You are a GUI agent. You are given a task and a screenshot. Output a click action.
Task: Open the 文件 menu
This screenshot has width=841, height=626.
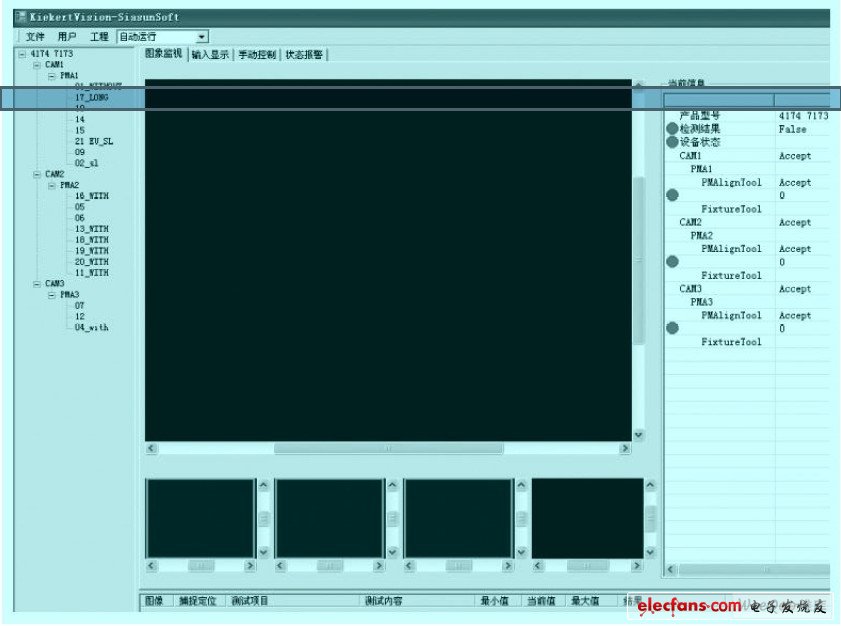click(35, 37)
